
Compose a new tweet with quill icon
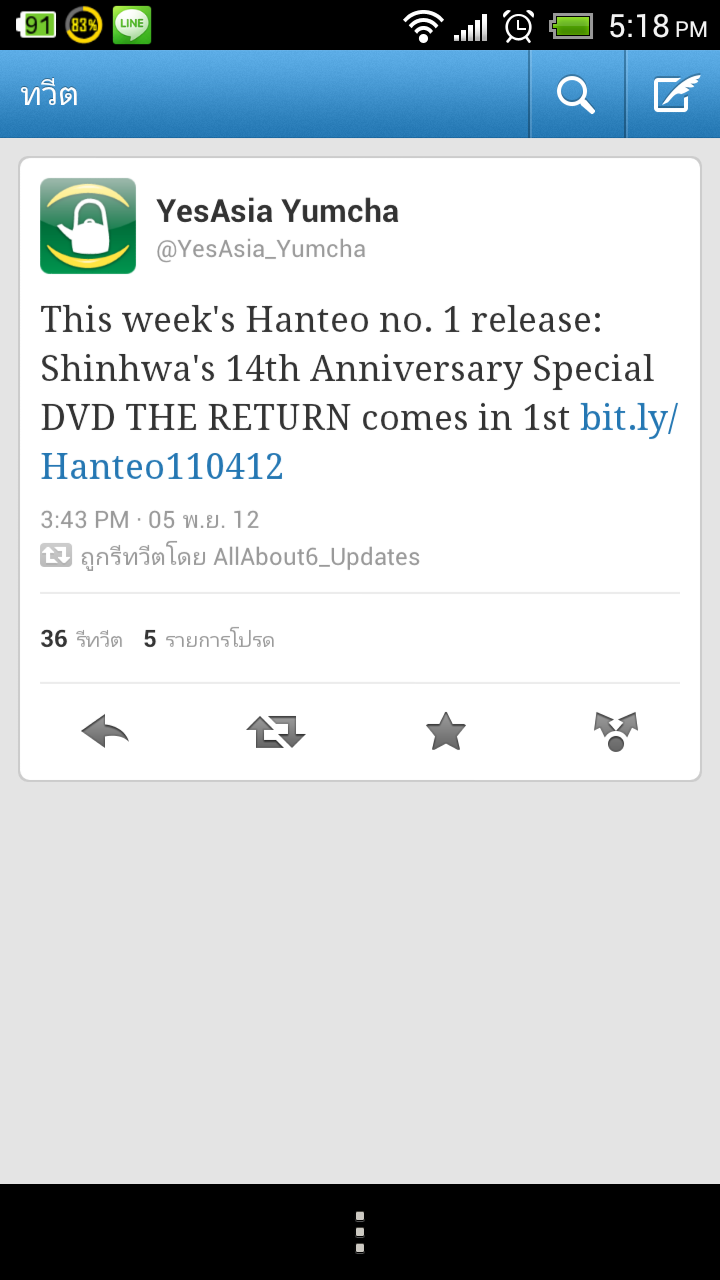pos(674,95)
